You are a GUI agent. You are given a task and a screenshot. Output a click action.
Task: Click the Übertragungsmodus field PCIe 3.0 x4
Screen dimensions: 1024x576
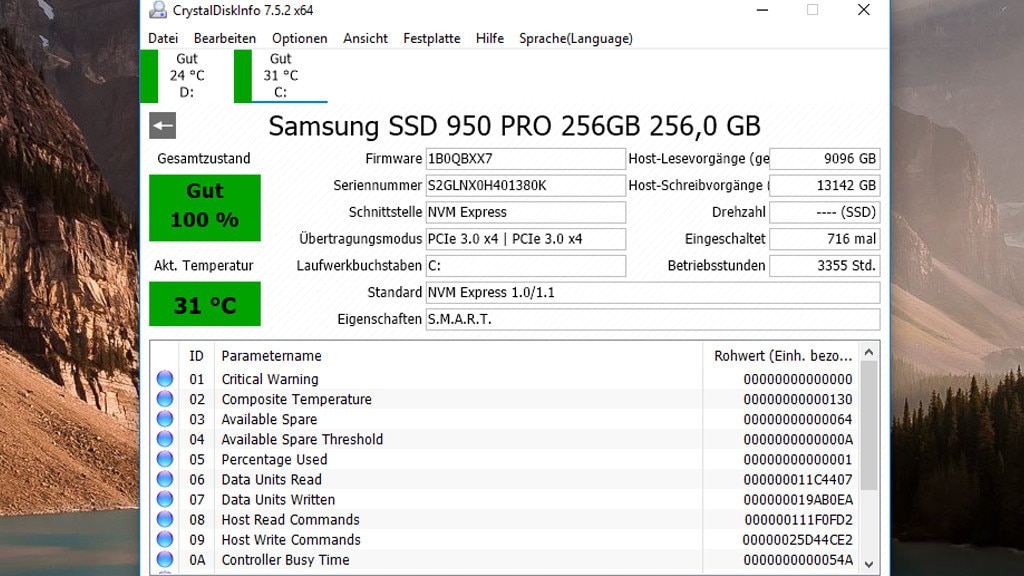point(526,239)
